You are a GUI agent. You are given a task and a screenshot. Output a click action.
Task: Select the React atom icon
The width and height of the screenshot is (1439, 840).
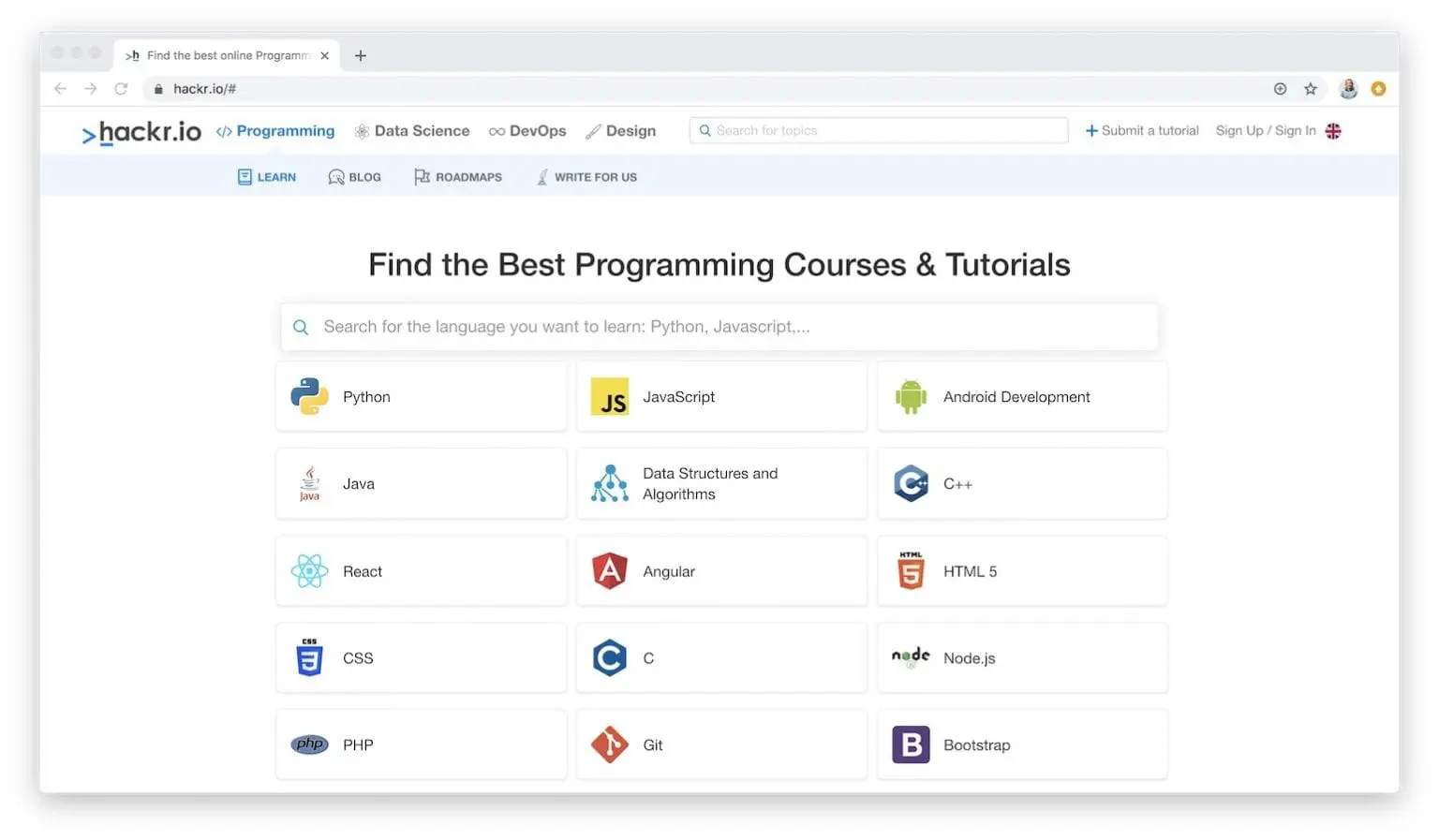click(x=309, y=571)
